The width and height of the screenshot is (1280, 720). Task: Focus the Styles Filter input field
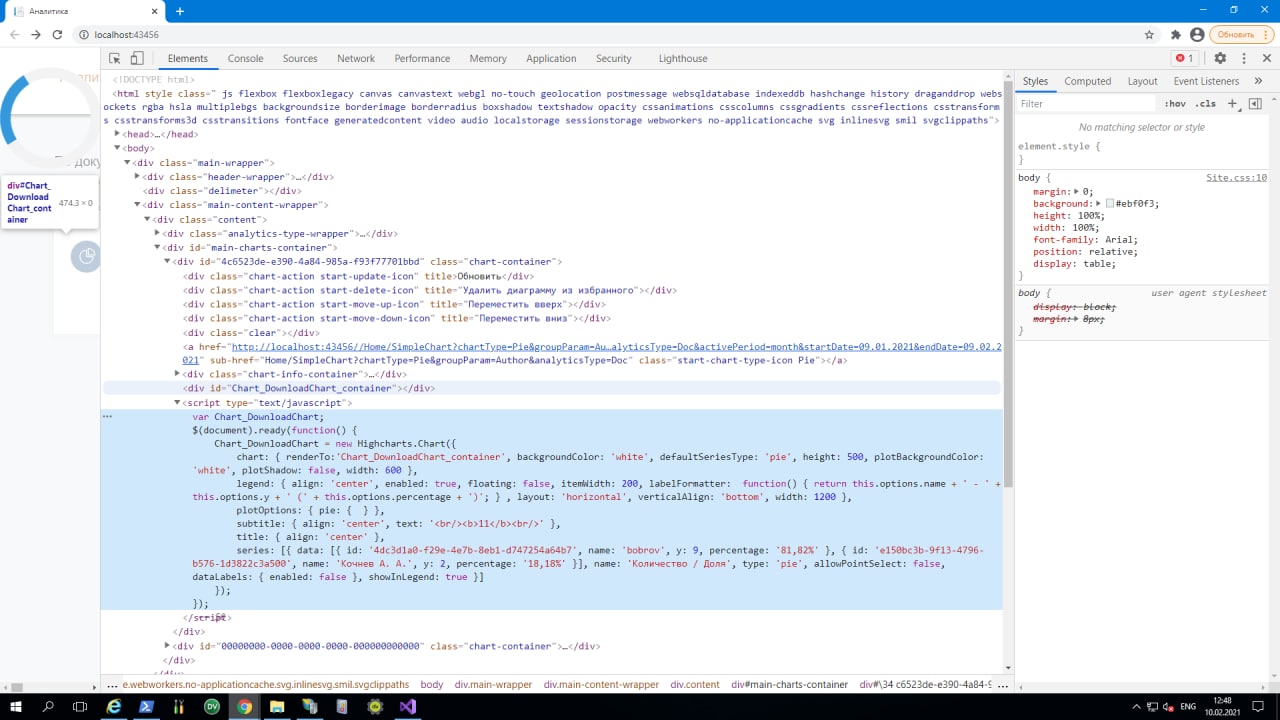1086,103
